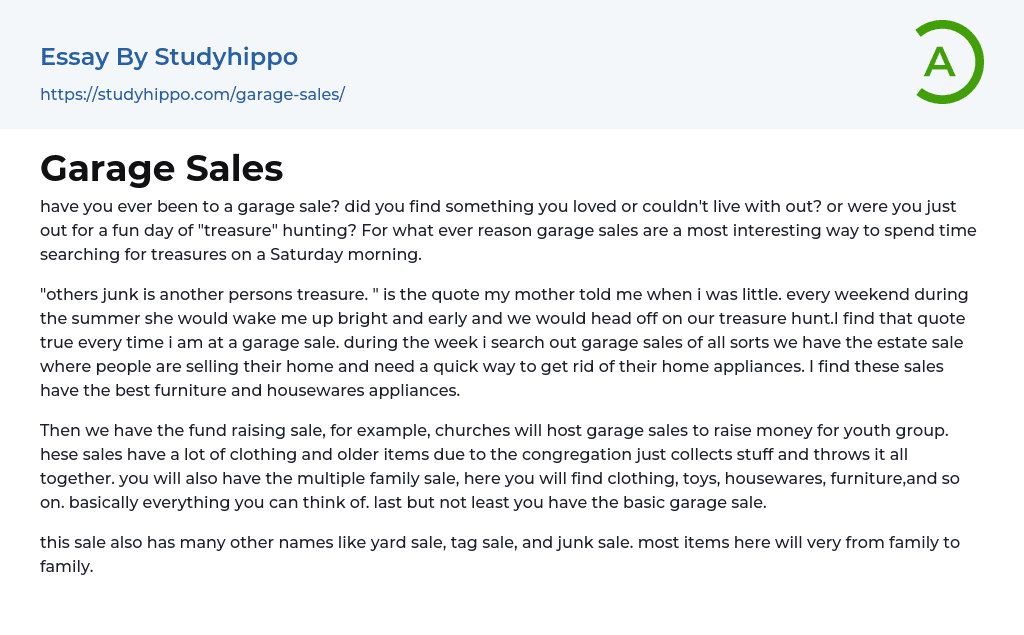This screenshot has width=1024, height=635.
Task: Click the word "Studyhippo" in the header
Action: (226, 57)
